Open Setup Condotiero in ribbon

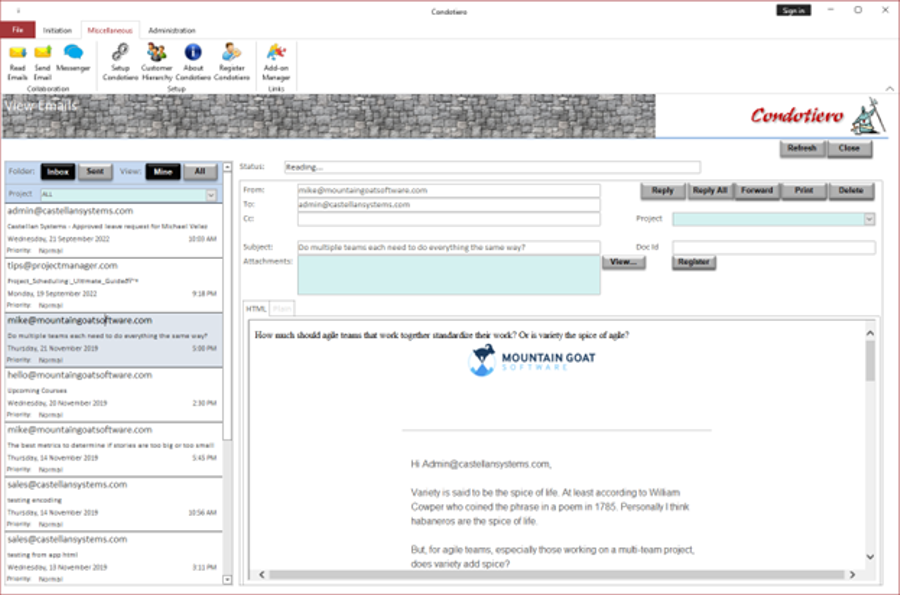pos(121,62)
